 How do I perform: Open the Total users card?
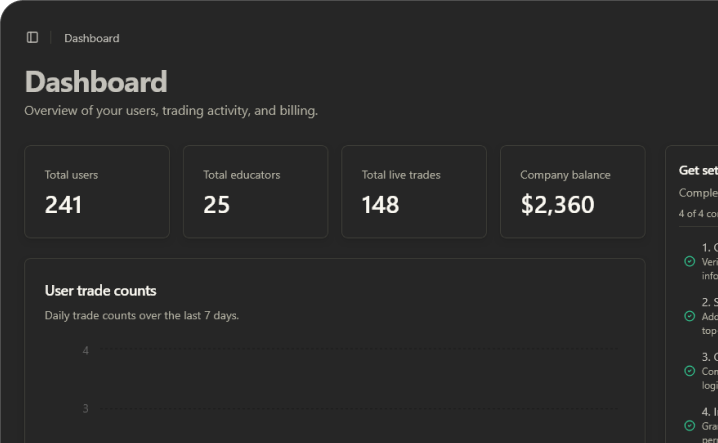[x=97, y=191]
